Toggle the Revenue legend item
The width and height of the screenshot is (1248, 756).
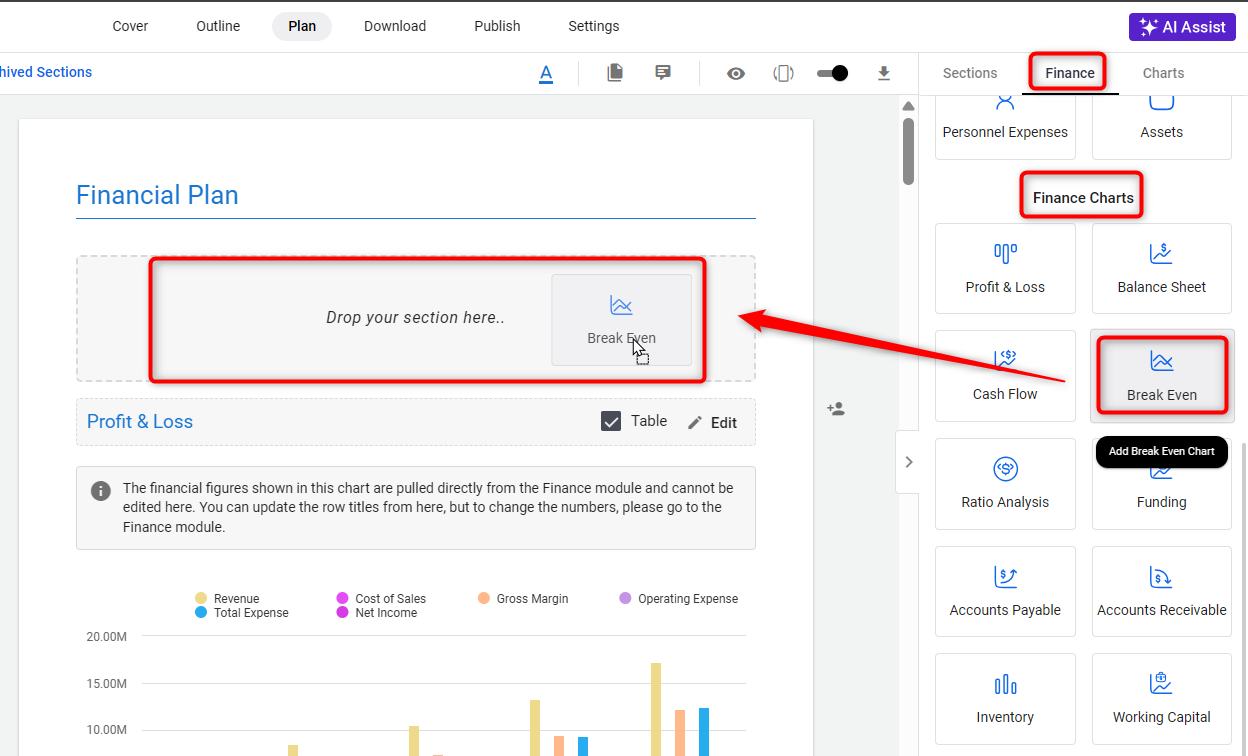pos(227,599)
